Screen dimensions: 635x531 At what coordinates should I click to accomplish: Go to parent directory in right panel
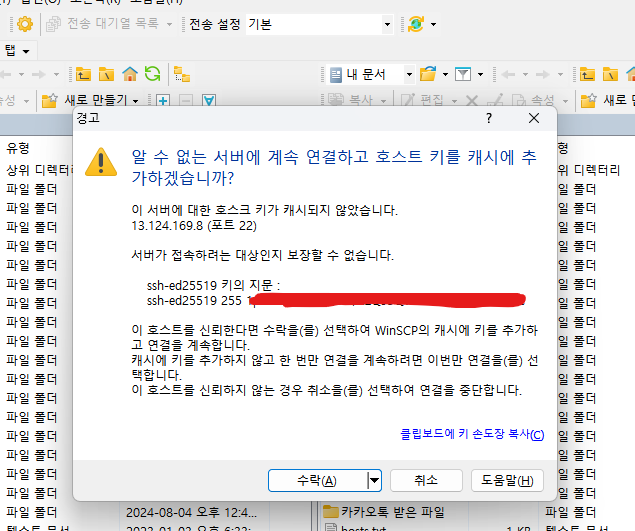(587, 74)
